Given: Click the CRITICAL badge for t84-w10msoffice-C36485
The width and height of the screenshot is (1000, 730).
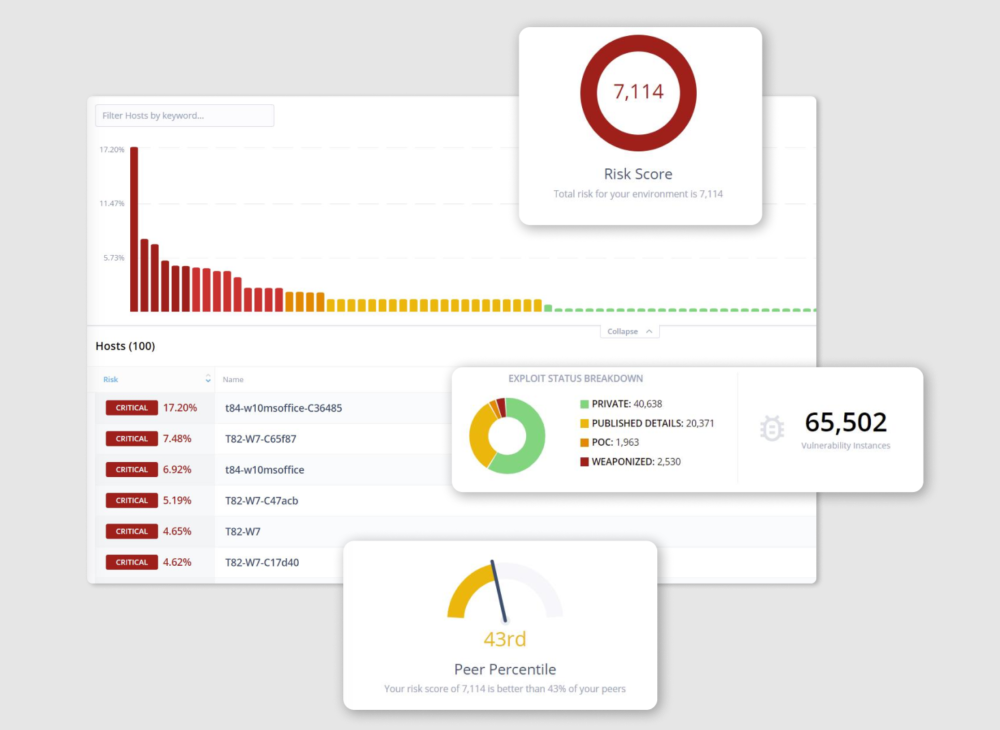Looking at the screenshot, I should pos(131,408).
